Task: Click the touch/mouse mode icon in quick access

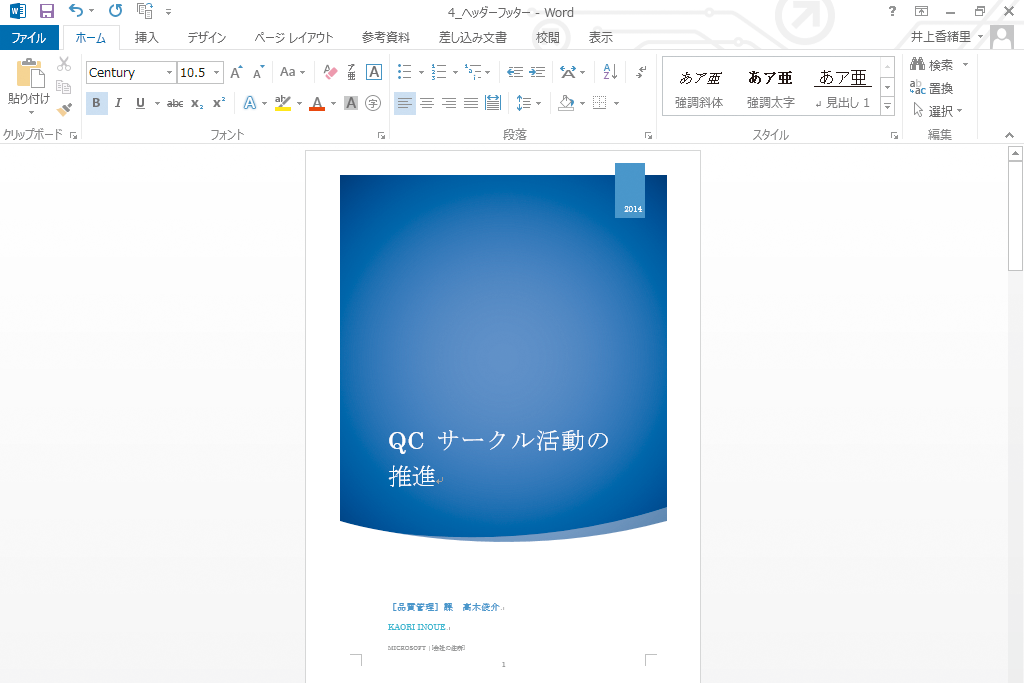Action: pos(144,10)
